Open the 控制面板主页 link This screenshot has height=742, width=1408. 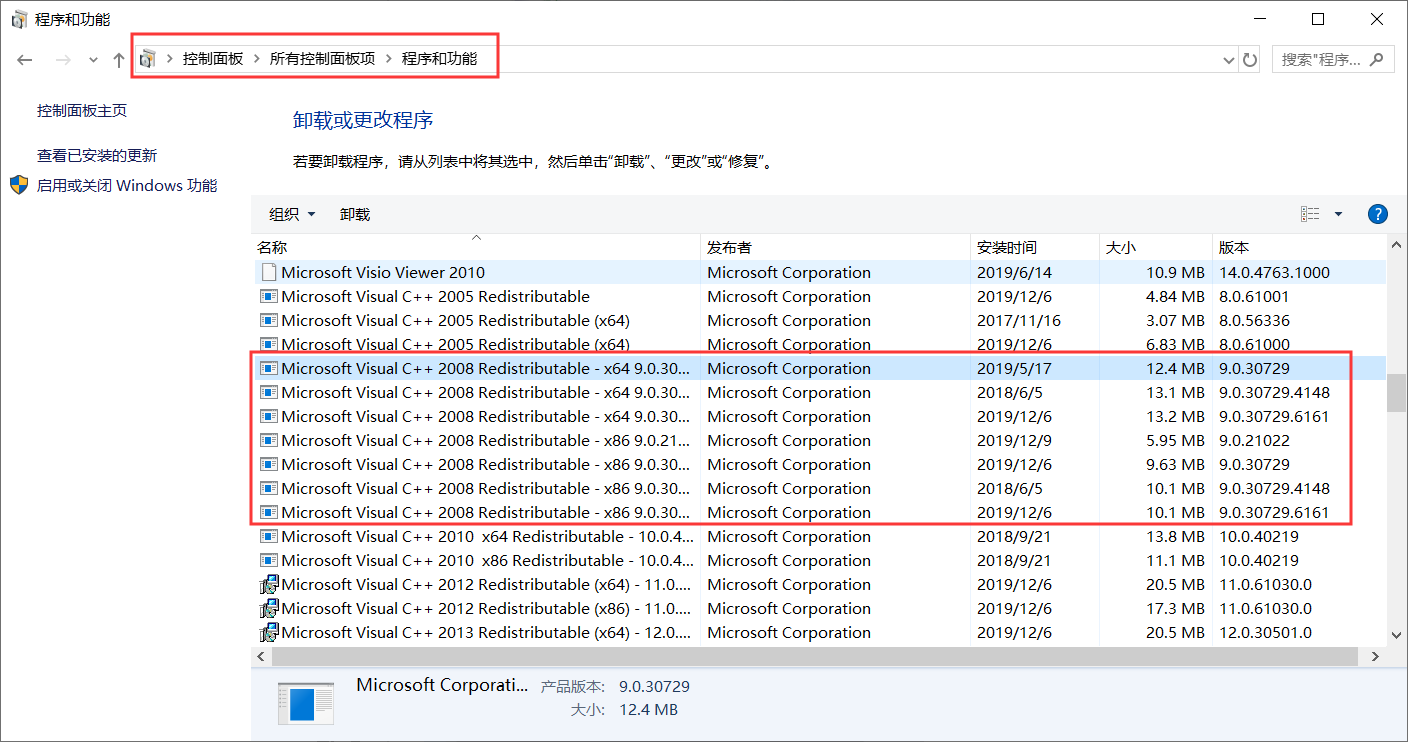tap(82, 111)
